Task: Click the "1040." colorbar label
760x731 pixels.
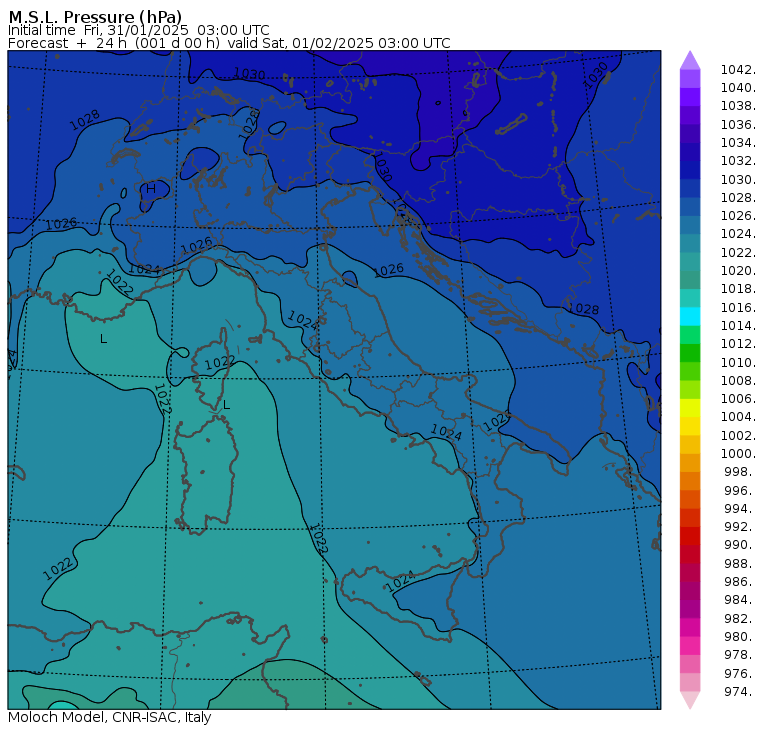Action: pos(738,88)
